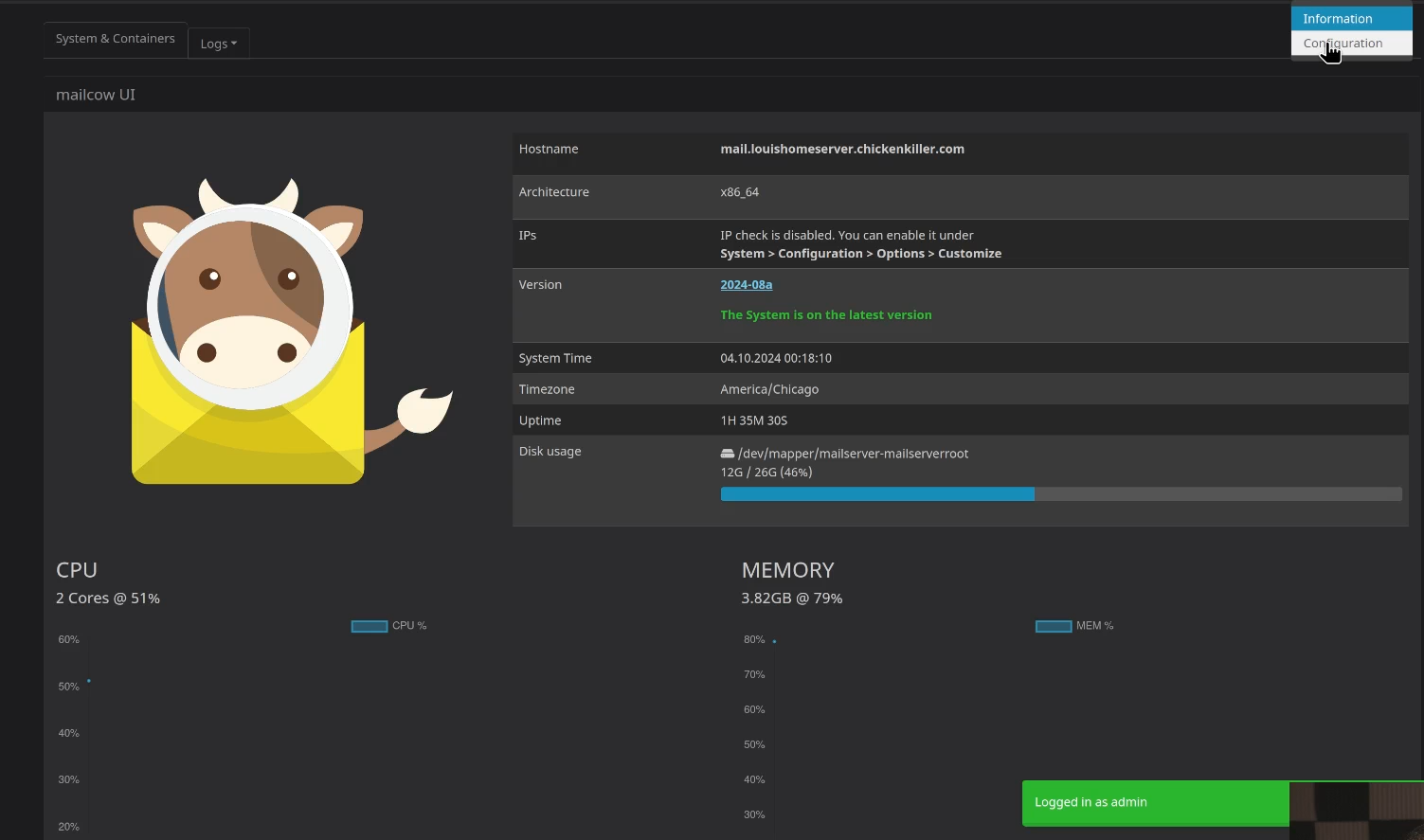Click the 12G / 26G (46%) disk text
The height and width of the screenshot is (840, 1424).
(766, 473)
